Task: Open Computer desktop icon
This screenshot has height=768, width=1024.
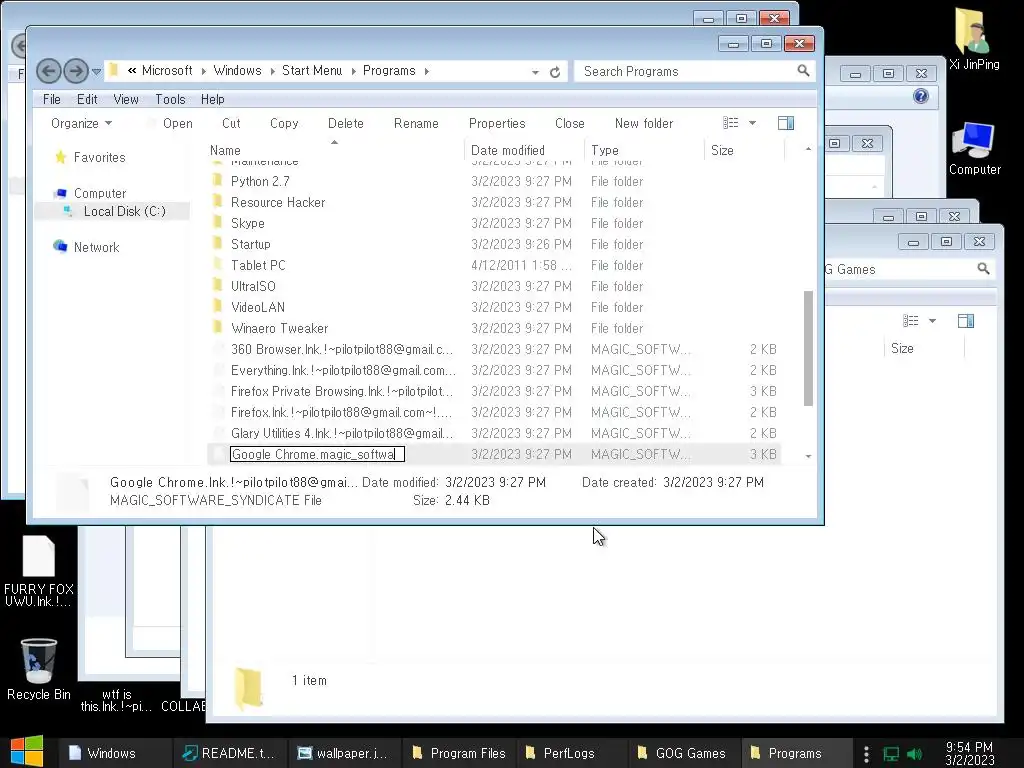Action: point(974,149)
